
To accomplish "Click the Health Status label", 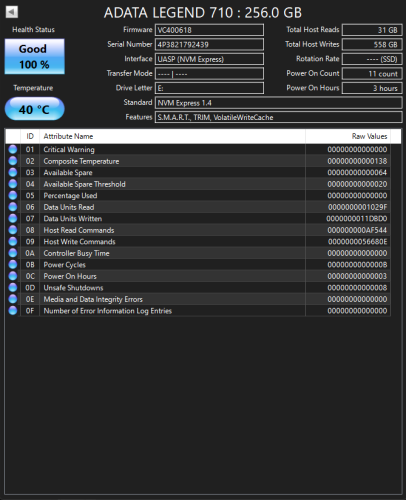I will coord(33,30).
